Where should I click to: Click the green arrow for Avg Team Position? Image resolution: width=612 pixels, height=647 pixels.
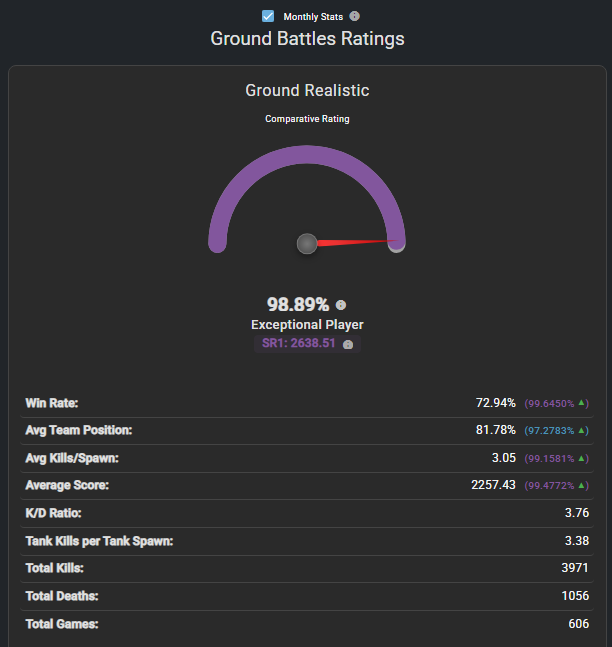(x=583, y=430)
